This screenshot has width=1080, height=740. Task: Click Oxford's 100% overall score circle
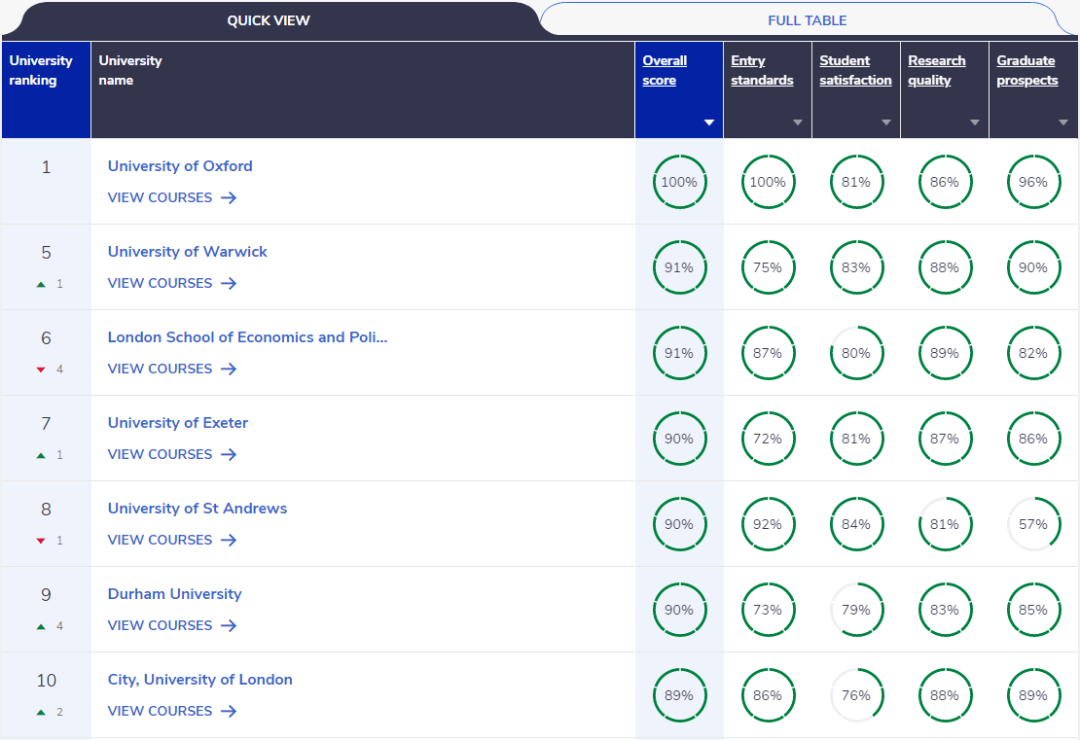679,182
